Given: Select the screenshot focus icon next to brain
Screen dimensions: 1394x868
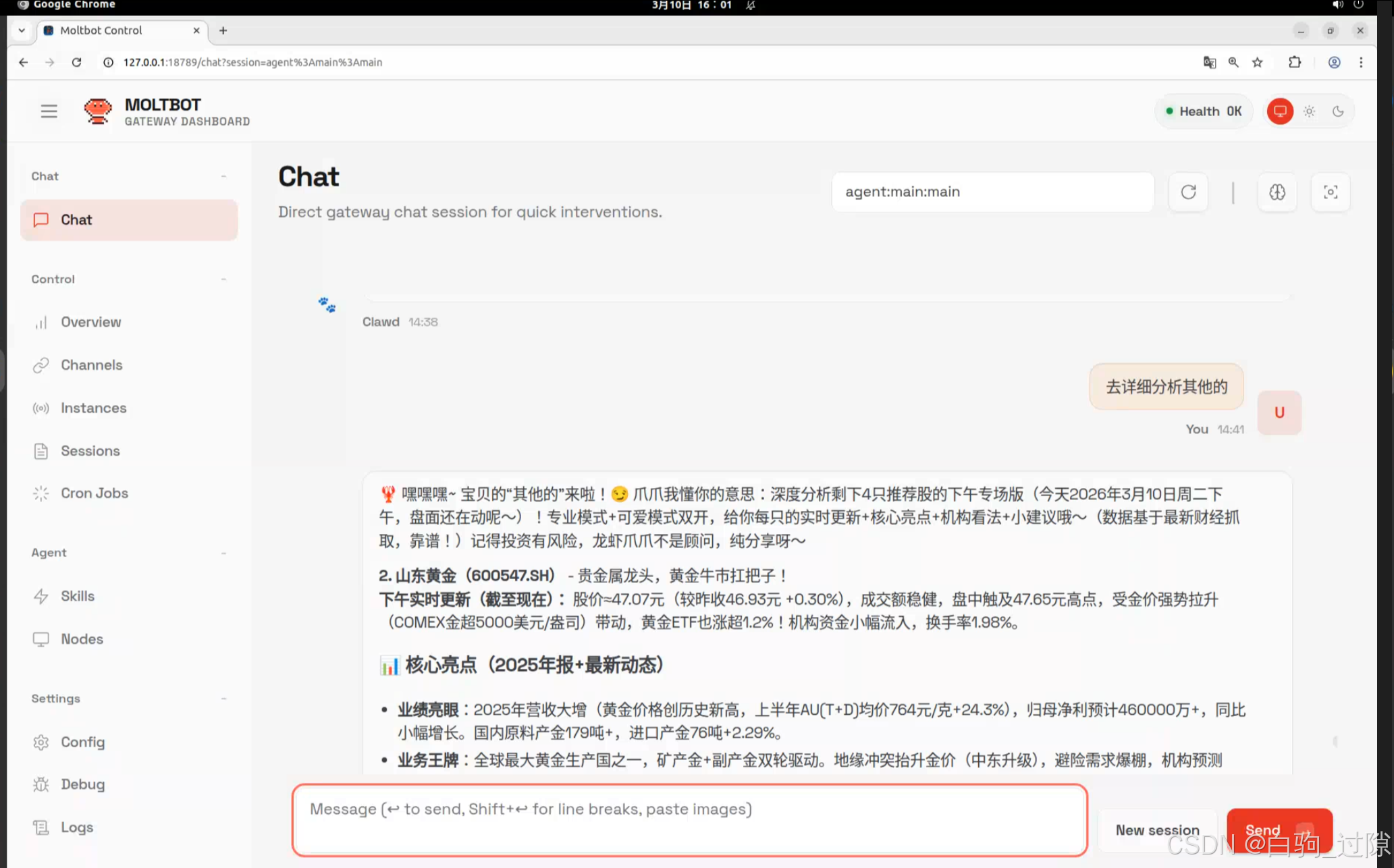Looking at the screenshot, I should [x=1330, y=192].
